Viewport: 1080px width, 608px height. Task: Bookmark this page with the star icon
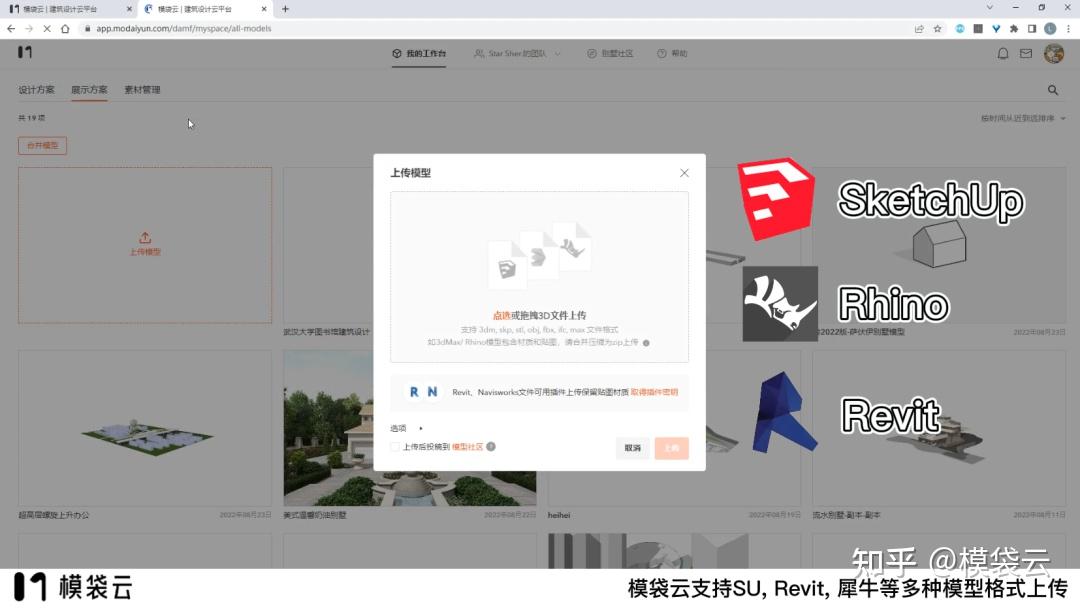coord(937,29)
